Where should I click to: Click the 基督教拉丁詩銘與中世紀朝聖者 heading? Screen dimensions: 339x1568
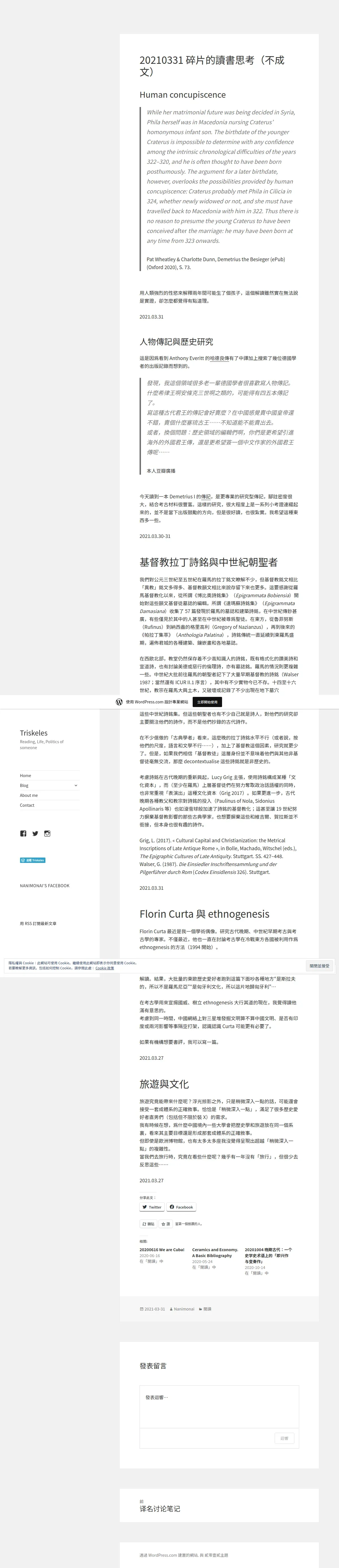click(209, 562)
